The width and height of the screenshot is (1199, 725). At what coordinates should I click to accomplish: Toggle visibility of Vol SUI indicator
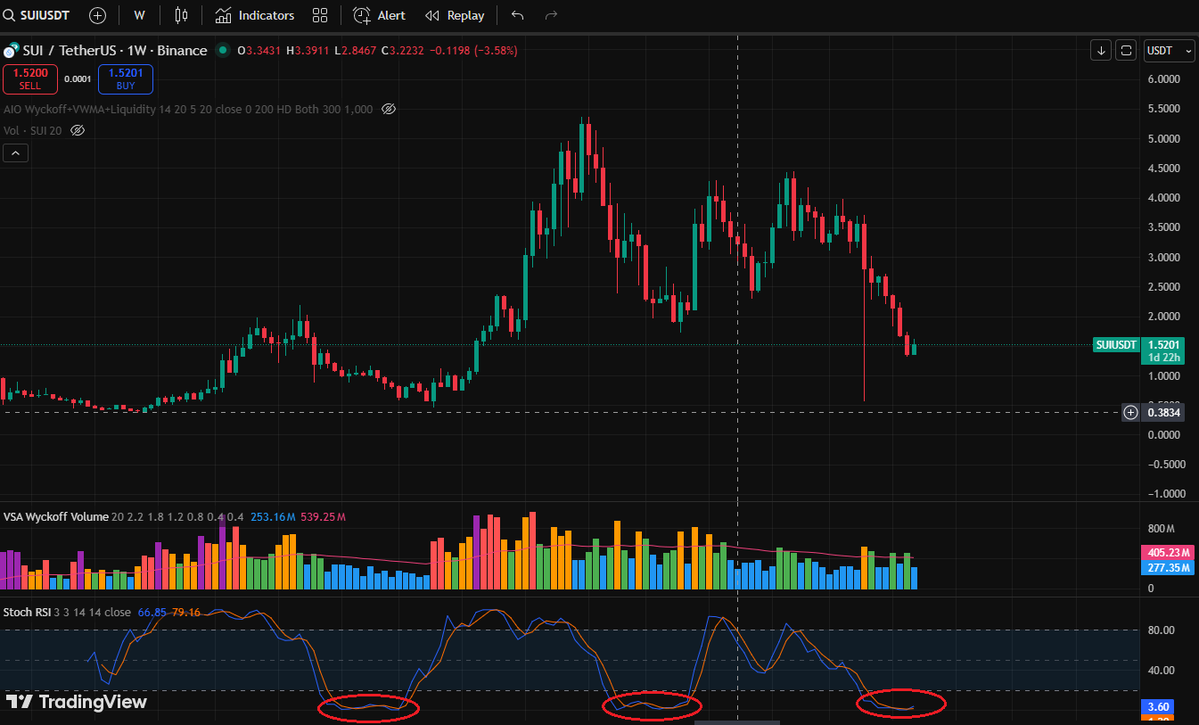click(77, 131)
